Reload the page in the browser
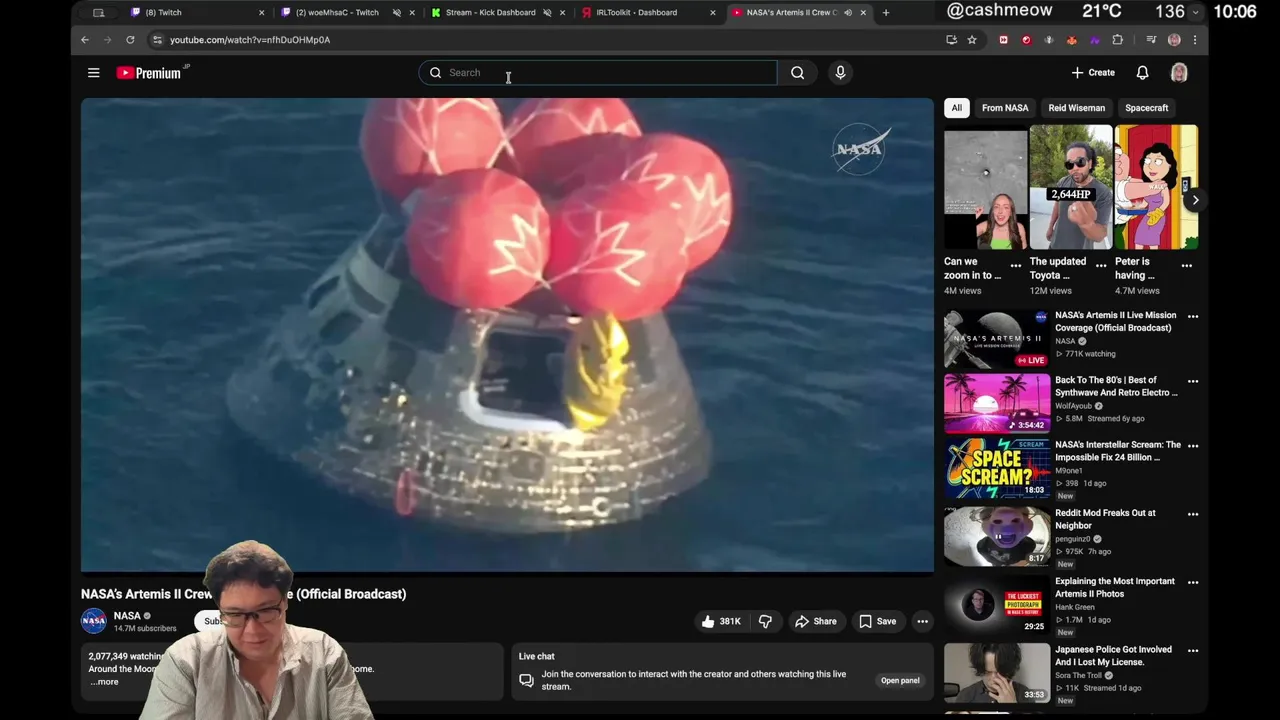This screenshot has height=720, width=1280. (x=130, y=40)
